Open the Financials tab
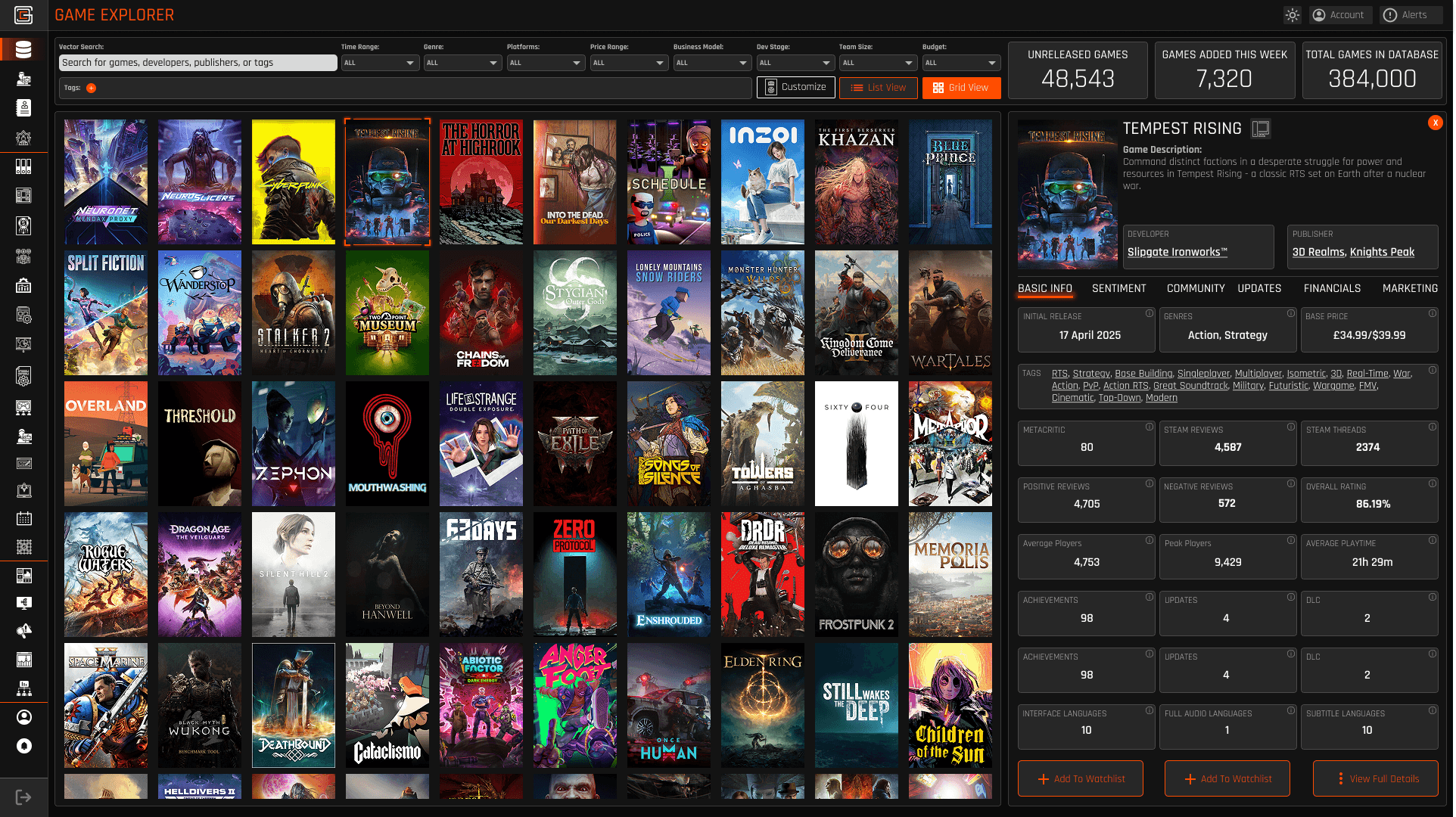Screen dimensions: 1456x817 click(x=1331, y=288)
